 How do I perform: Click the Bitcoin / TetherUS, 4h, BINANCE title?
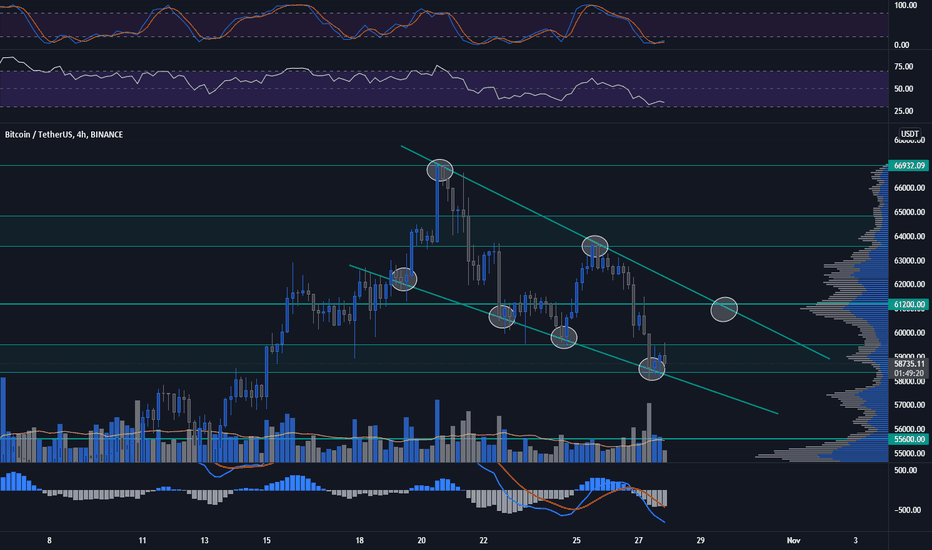pyautogui.click(x=64, y=135)
